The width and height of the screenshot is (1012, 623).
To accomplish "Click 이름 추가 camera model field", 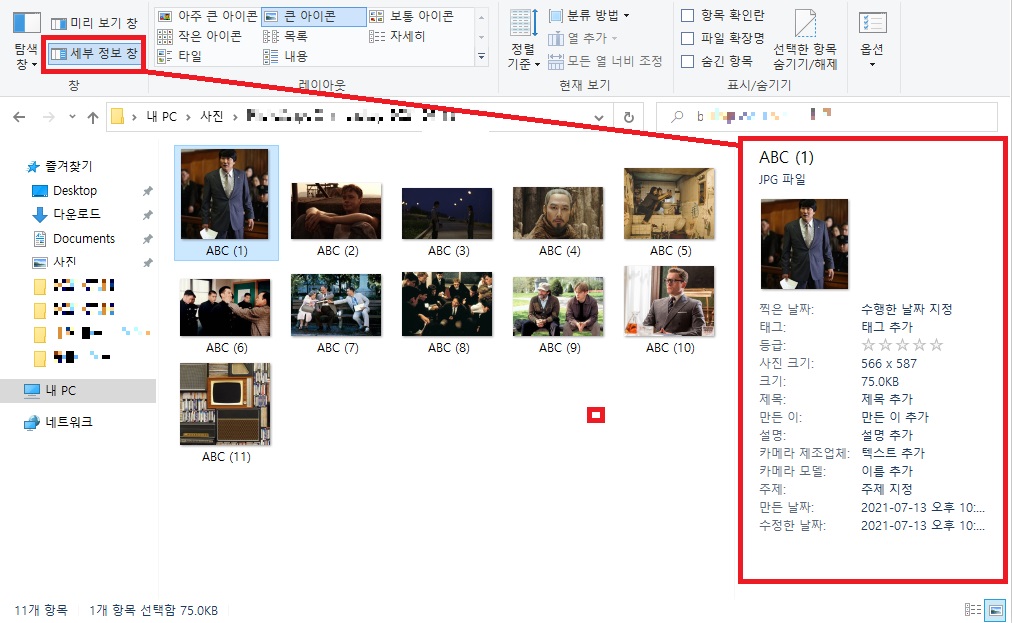I will (x=887, y=471).
